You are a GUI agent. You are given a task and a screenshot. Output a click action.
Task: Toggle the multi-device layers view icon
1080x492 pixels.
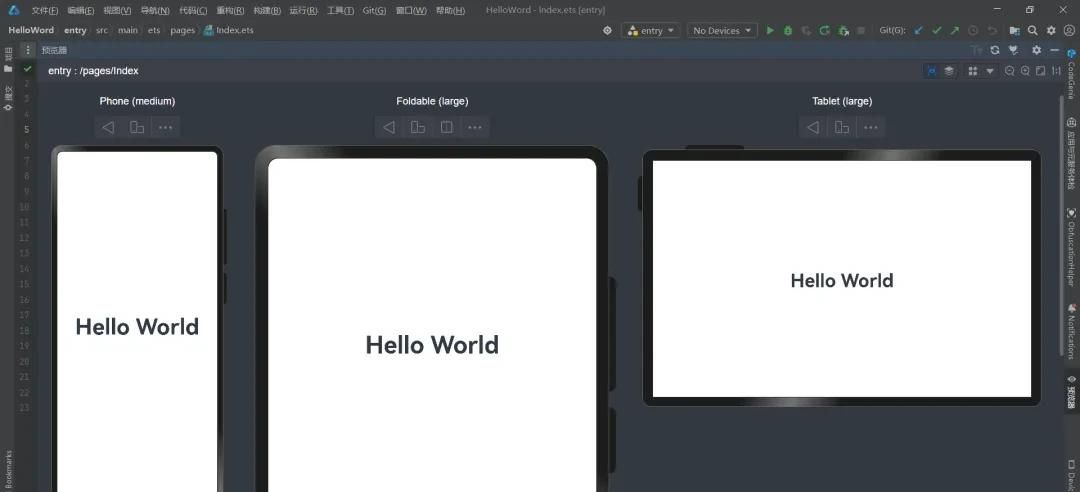click(x=949, y=71)
